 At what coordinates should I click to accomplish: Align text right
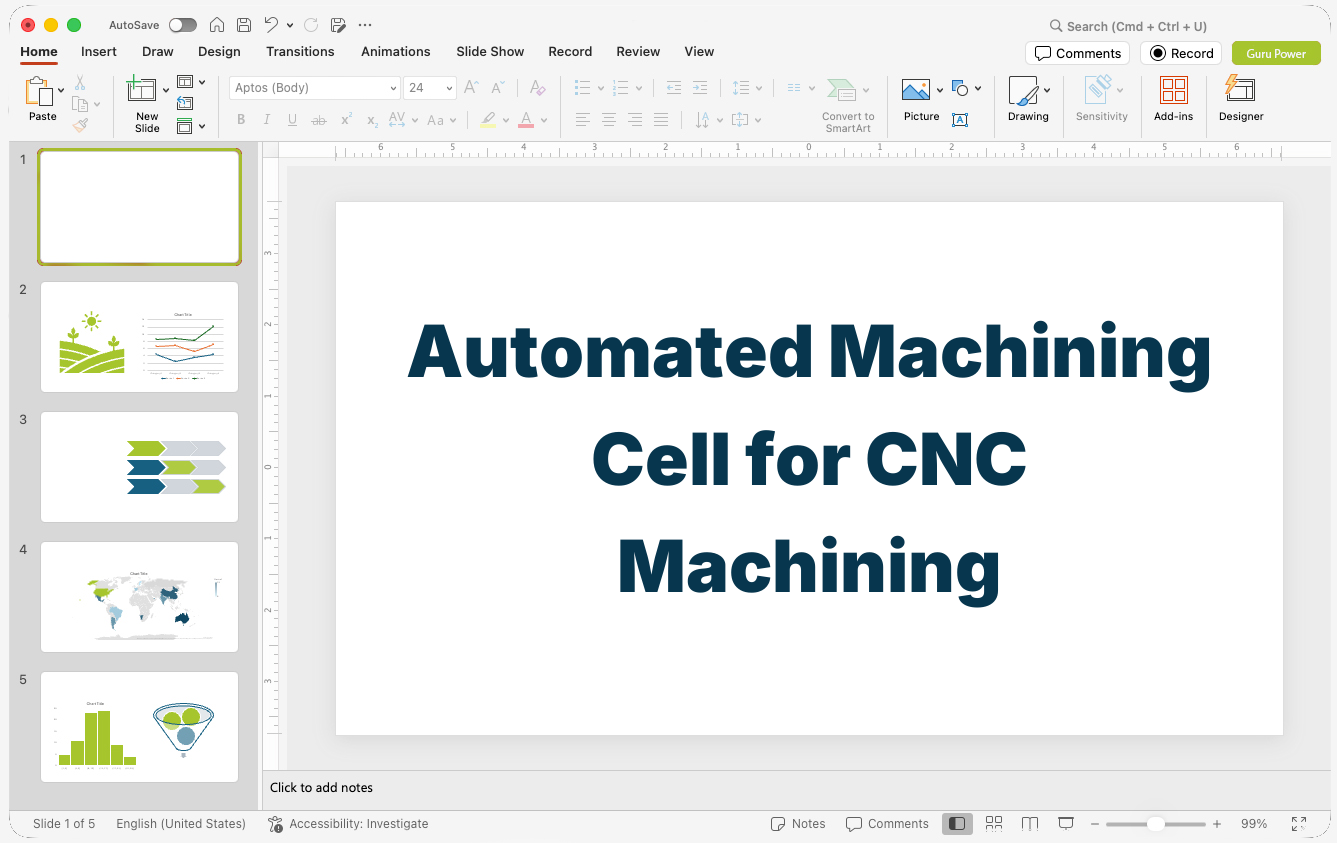[634, 120]
